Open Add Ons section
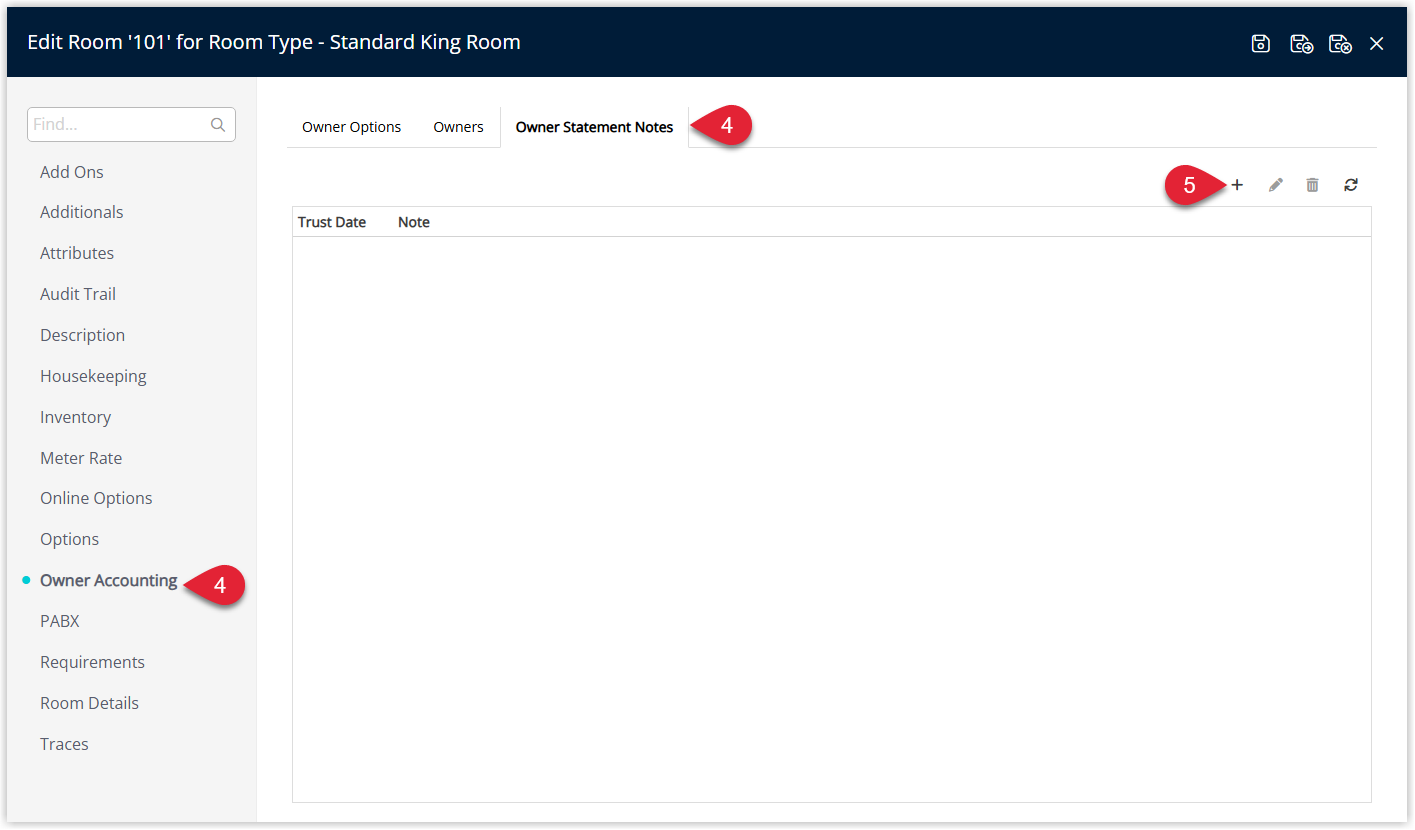The image size is (1415, 830). pos(72,172)
